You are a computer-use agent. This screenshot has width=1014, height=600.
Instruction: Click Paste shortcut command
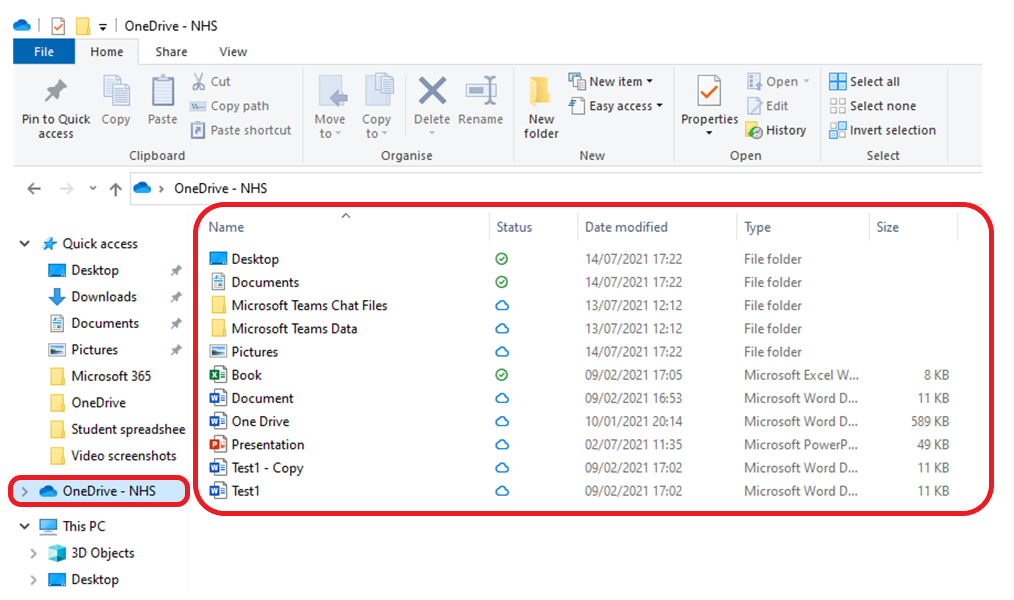241,131
